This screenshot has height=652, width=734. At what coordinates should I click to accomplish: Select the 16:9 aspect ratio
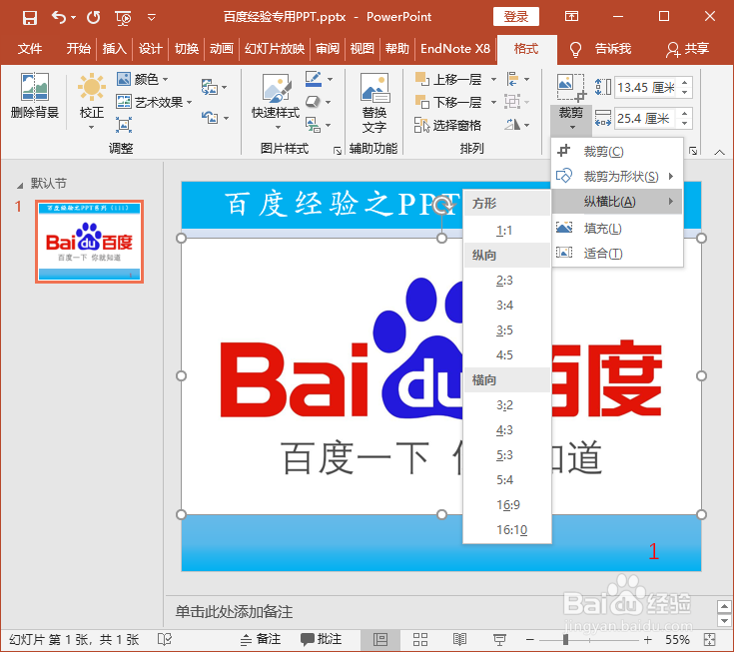point(507,505)
